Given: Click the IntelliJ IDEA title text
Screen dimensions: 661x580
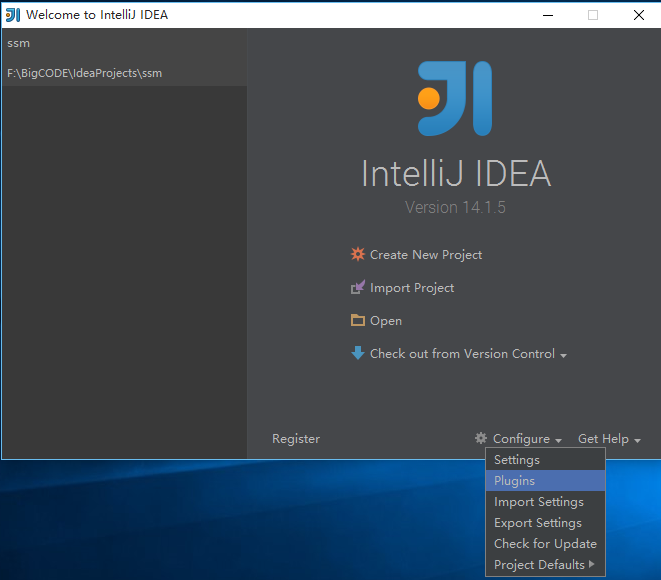Looking at the screenshot, I should pos(456,173).
